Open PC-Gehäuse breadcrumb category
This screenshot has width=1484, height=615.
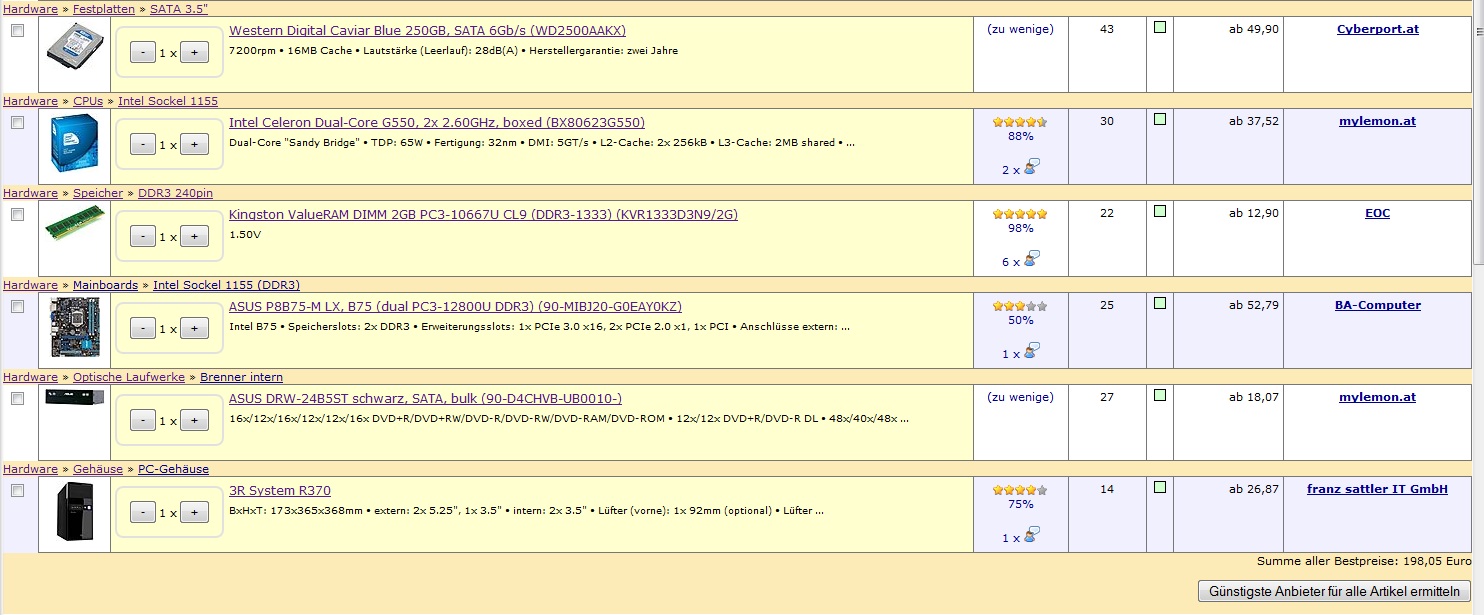click(x=173, y=469)
